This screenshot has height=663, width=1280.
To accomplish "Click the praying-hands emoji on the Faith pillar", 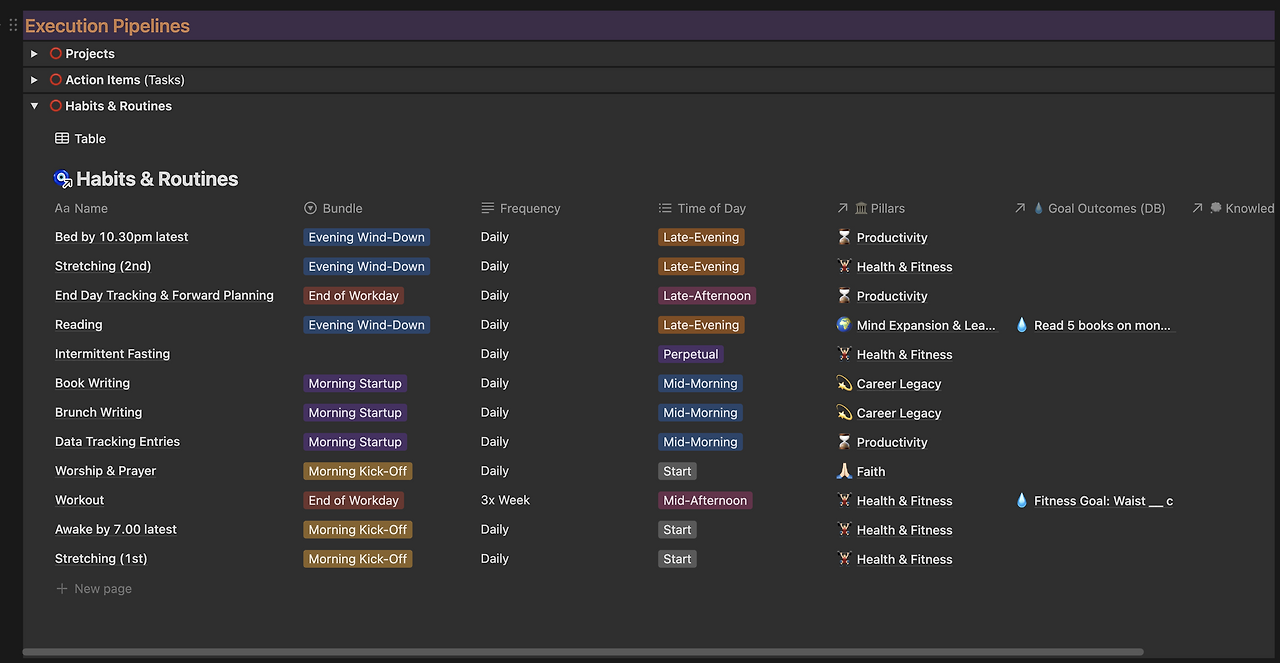I will 843,471.
